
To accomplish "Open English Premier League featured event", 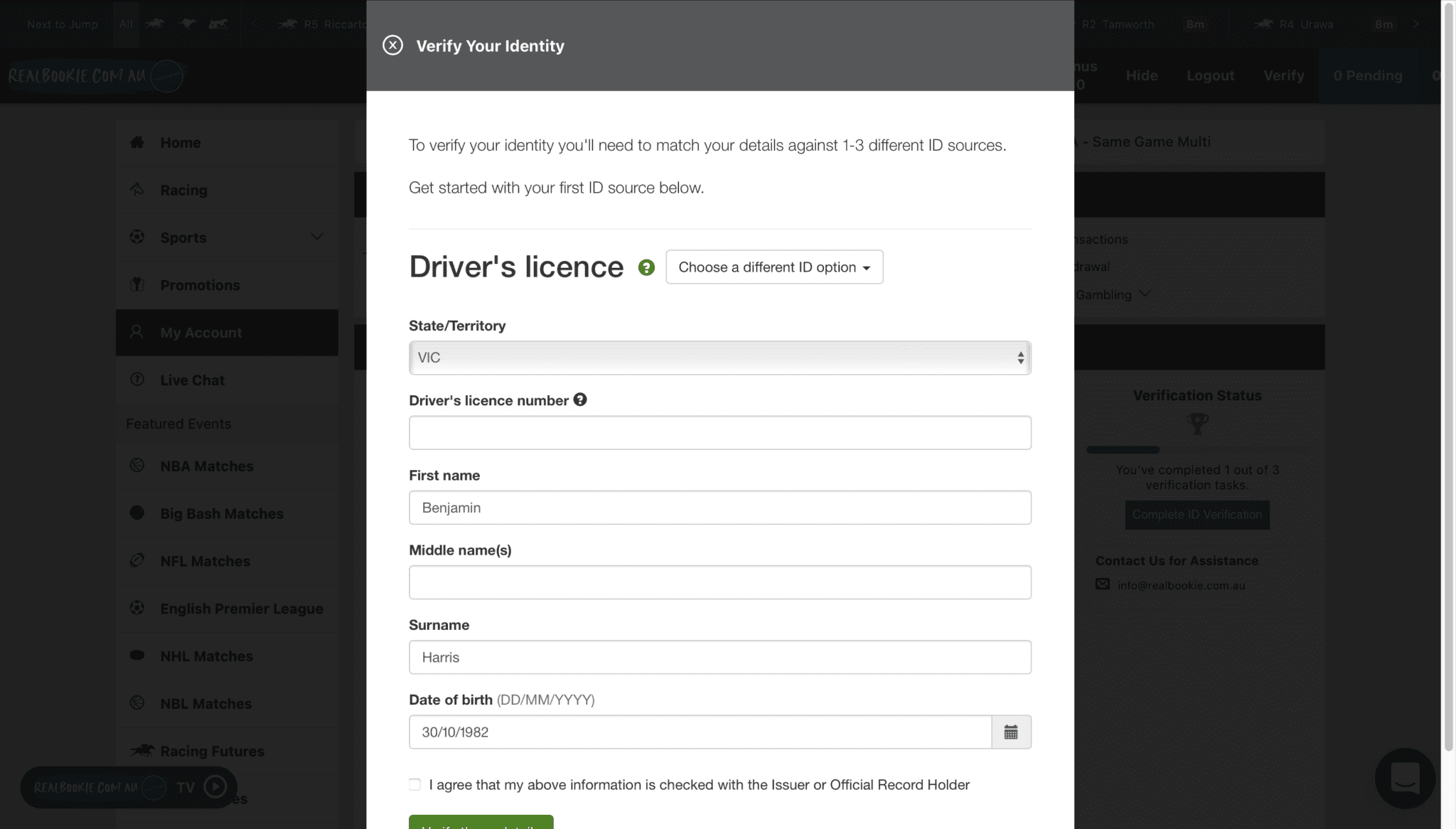I will tap(227, 609).
